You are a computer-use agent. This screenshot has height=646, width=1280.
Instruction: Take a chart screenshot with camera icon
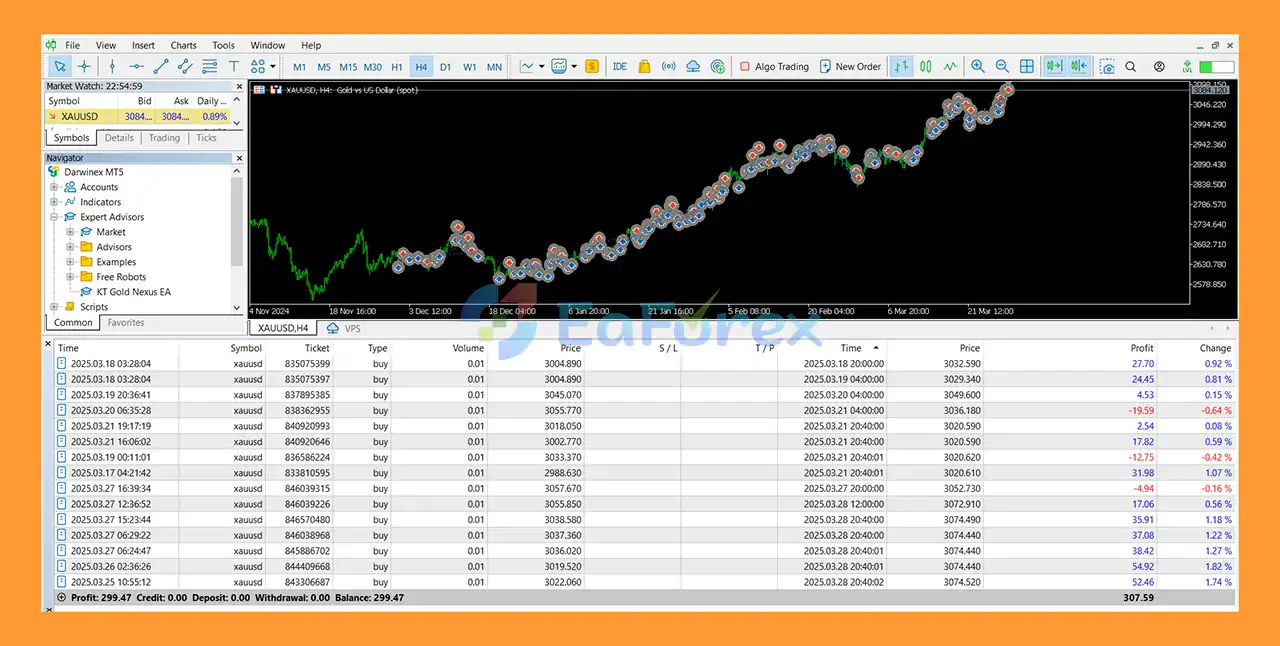coord(1107,67)
